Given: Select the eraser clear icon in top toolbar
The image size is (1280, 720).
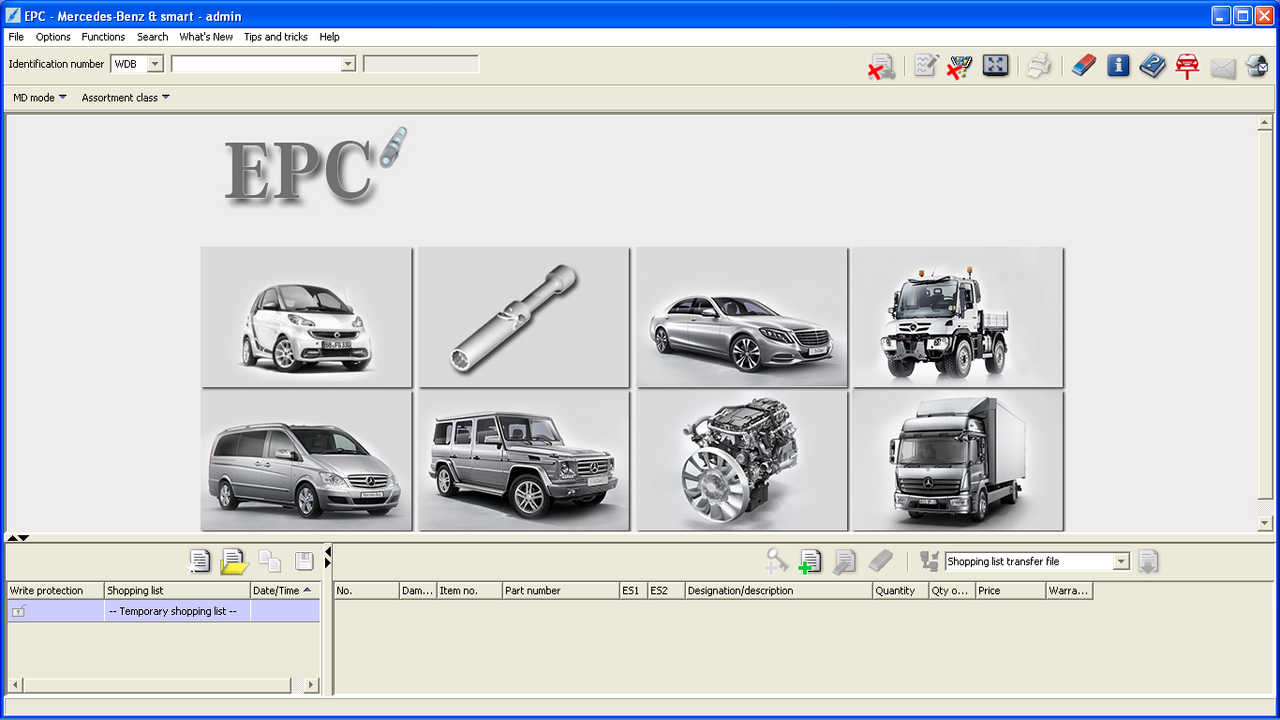Looking at the screenshot, I should pyautogui.click(x=1084, y=66).
